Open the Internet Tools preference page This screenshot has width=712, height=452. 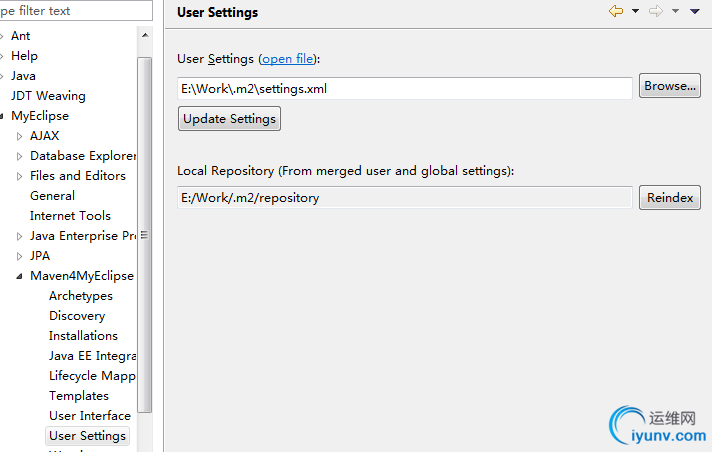pos(70,216)
